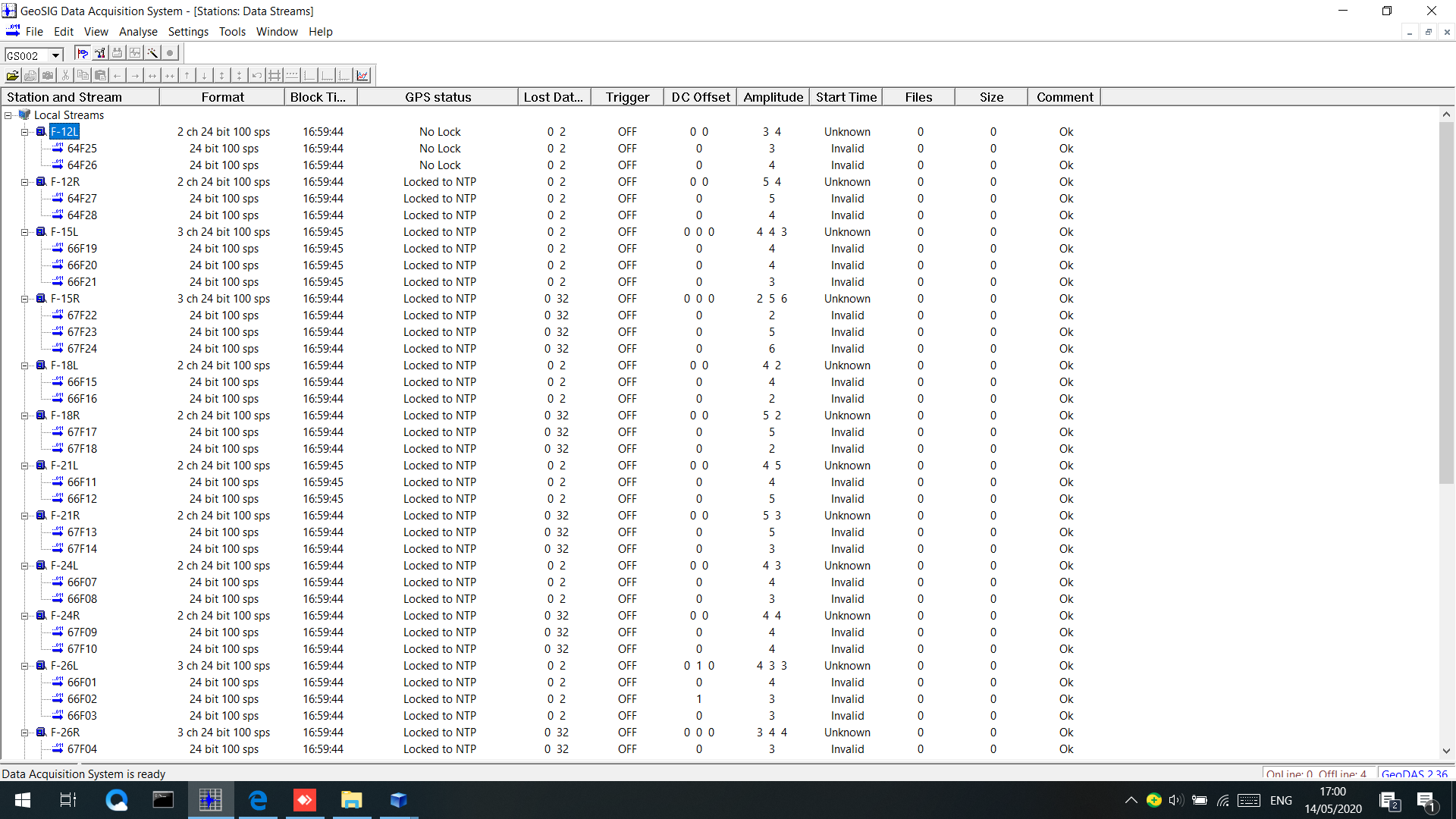Click the scissors cut icon
Viewport: 1456px width, 819px height.
click(x=65, y=75)
